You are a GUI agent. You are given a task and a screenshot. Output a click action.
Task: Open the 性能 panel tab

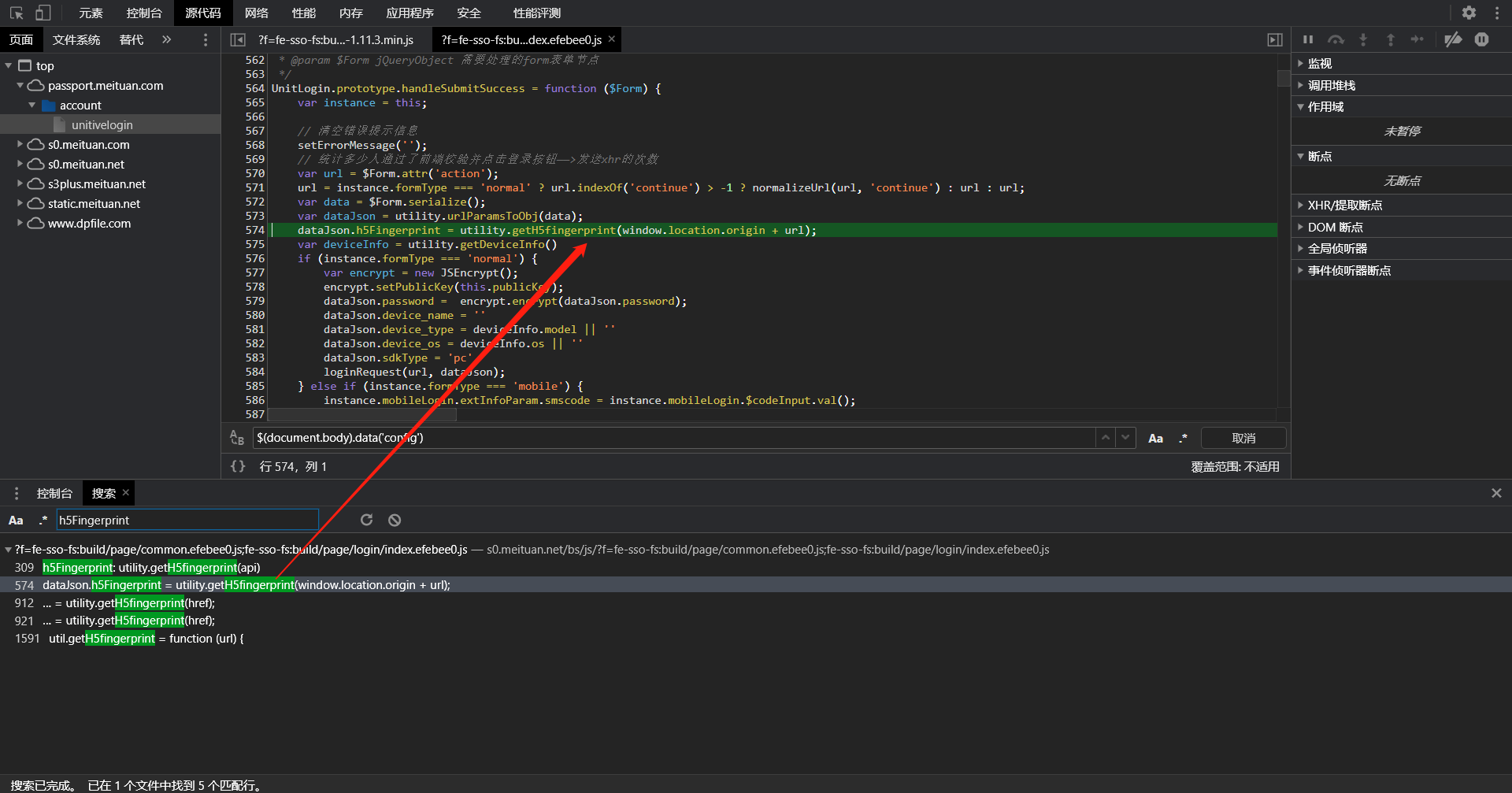(303, 13)
